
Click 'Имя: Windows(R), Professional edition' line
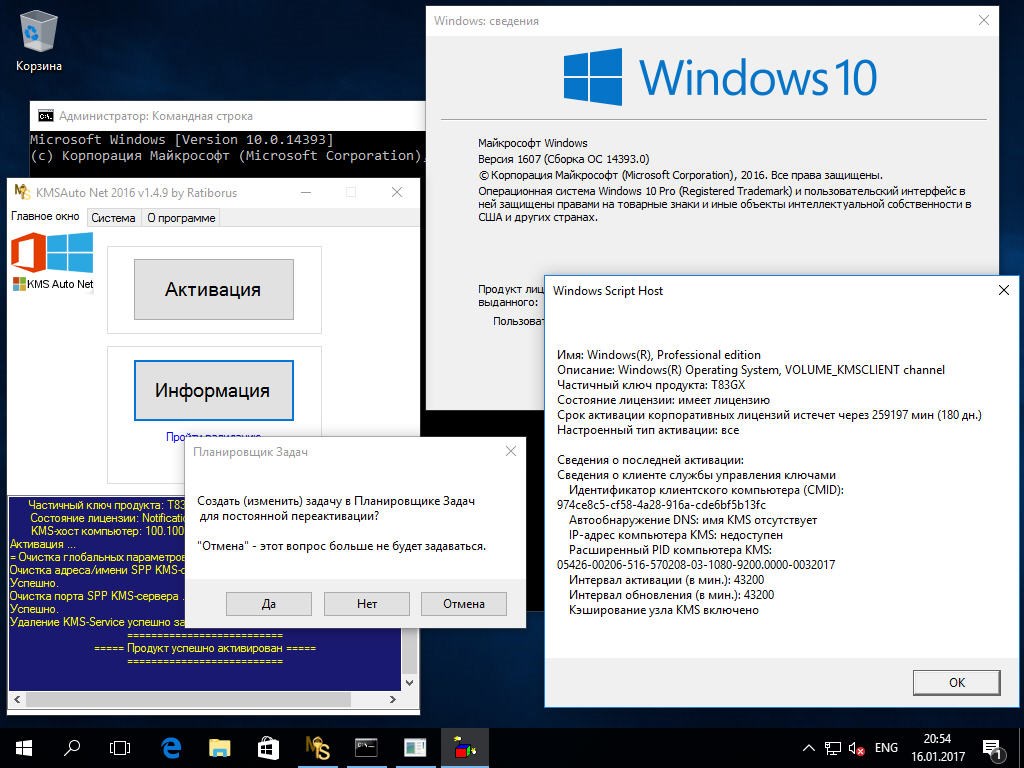659,355
